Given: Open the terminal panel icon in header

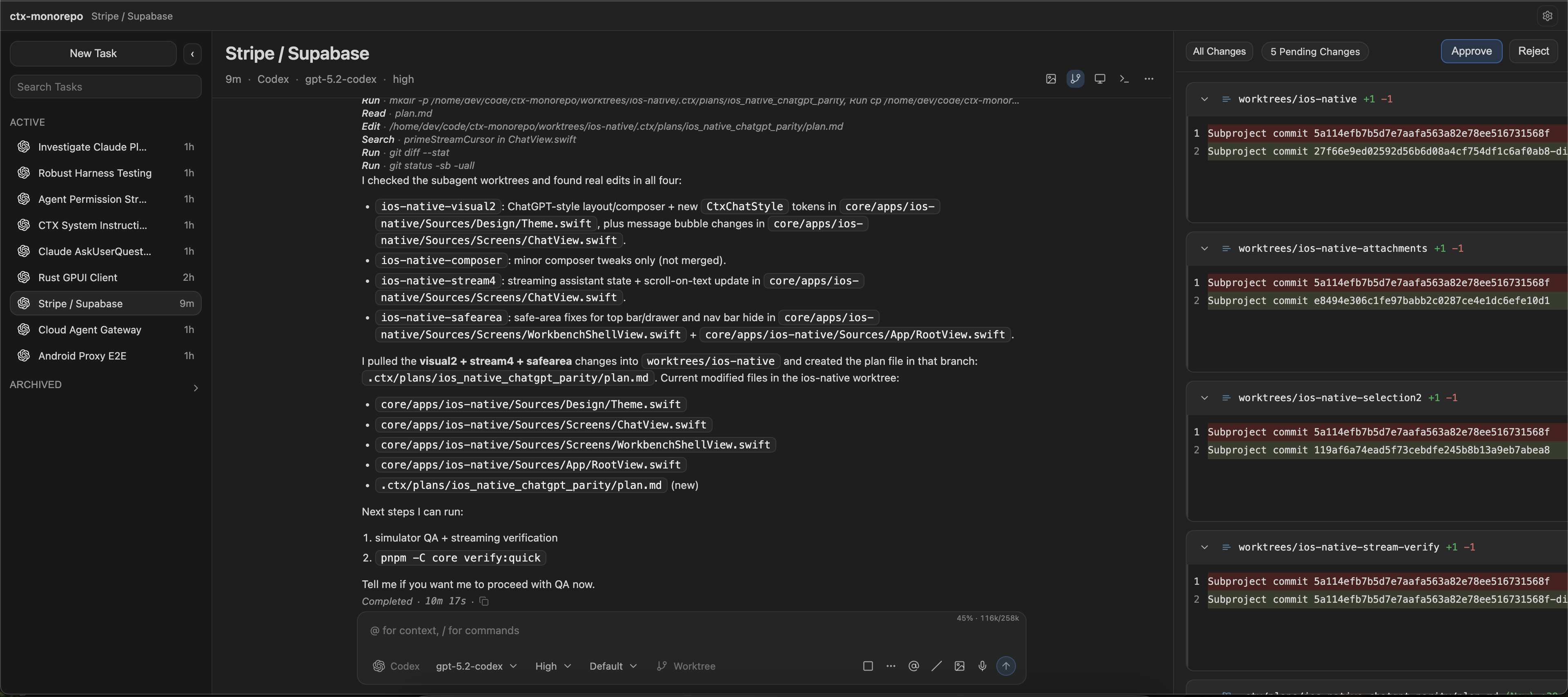Looking at the screenshot, I should click(1124, 79).
